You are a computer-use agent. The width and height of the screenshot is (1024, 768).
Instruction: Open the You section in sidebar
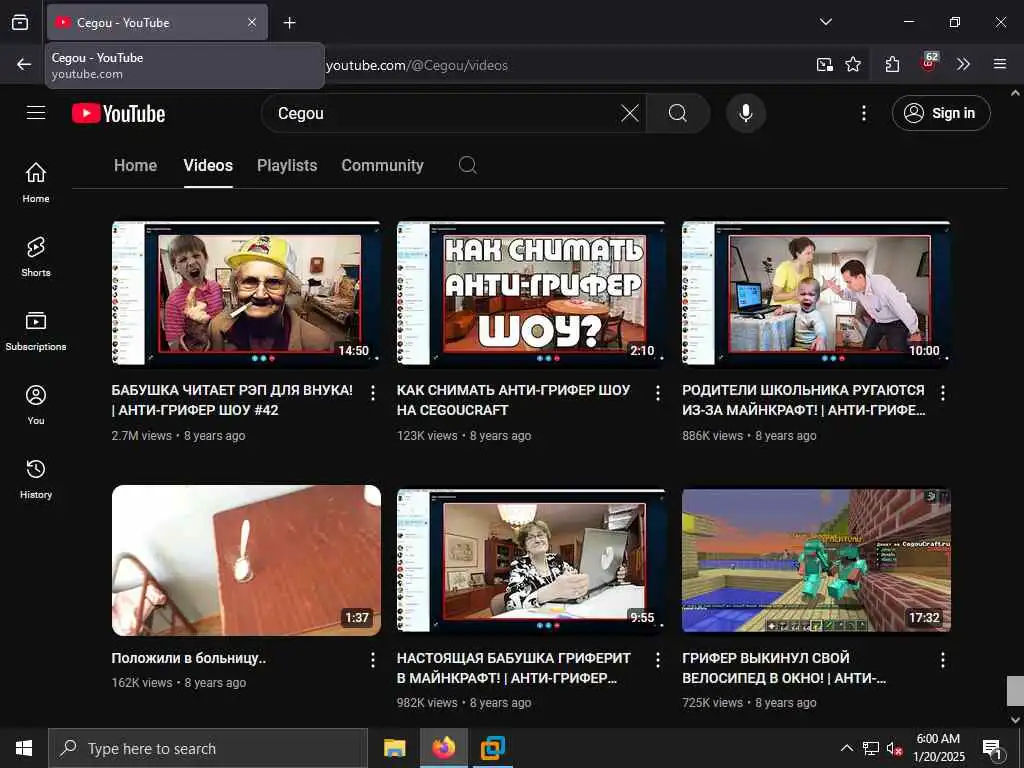point(36,404)
